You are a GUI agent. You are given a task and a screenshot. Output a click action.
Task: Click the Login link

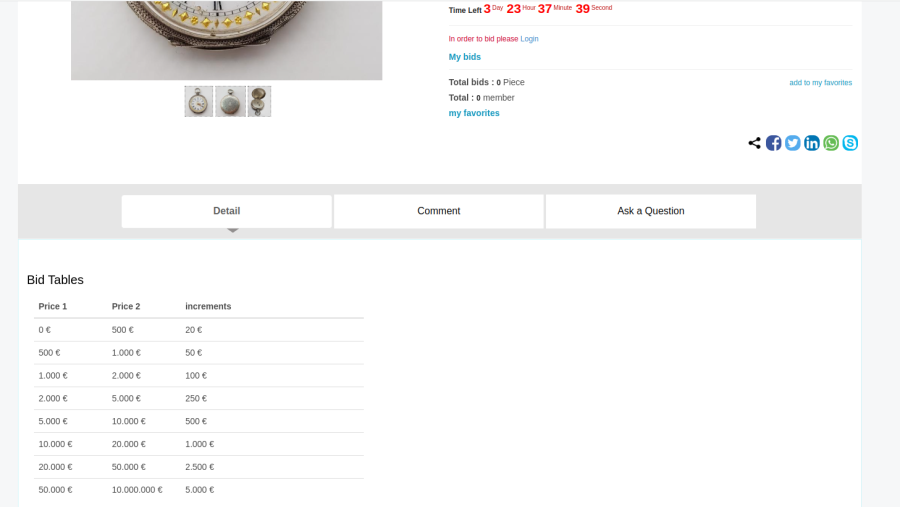pos(529,39)
